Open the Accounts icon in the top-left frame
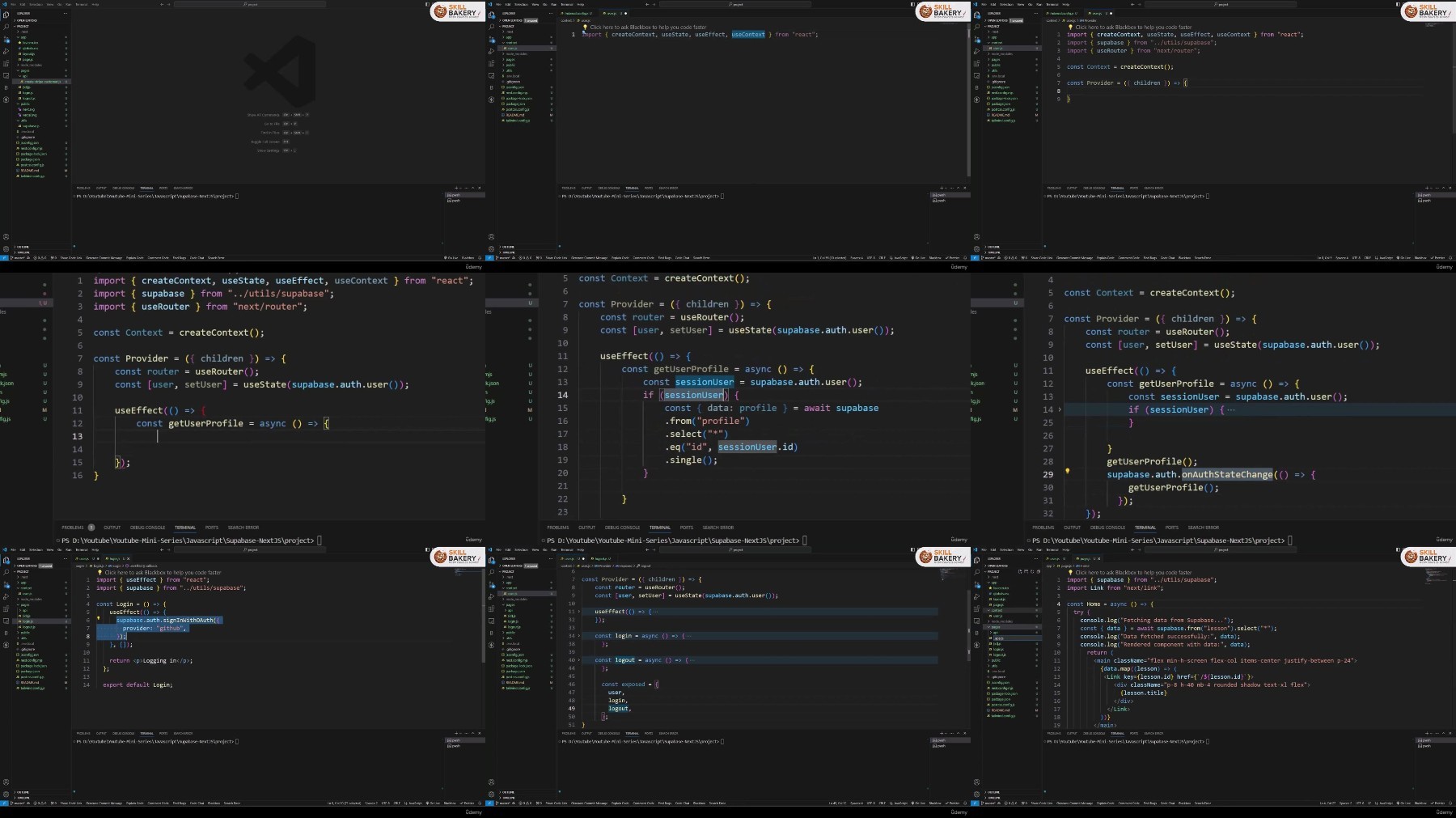 (6, 237)
